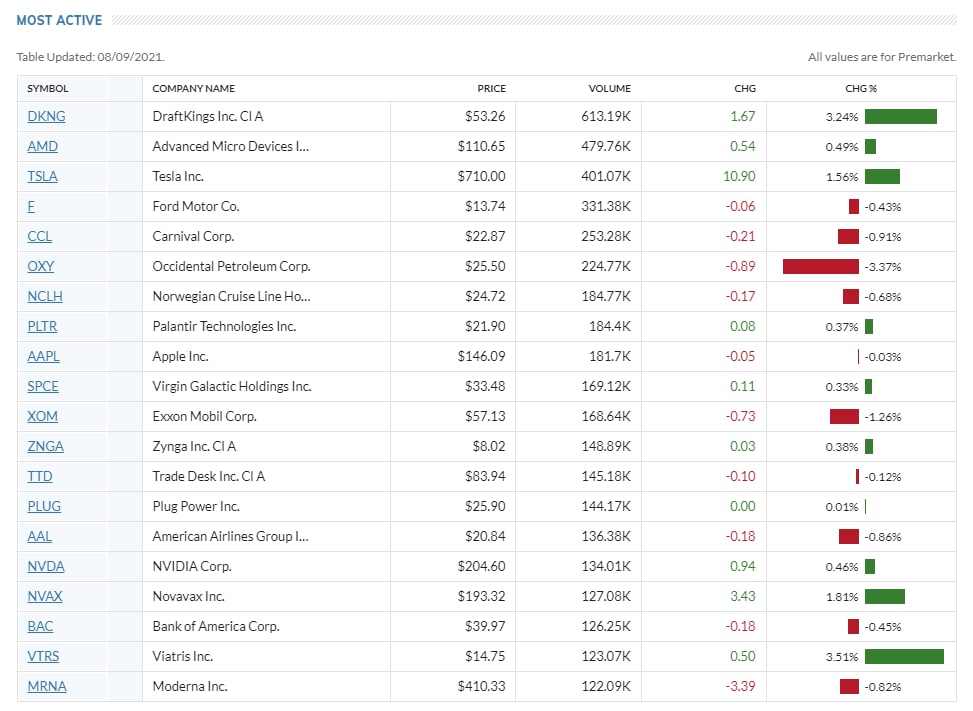The width and height of the screenshot is (973, 711).
Task: Open the MRNA ticker link
Action: tap(47, 687)
